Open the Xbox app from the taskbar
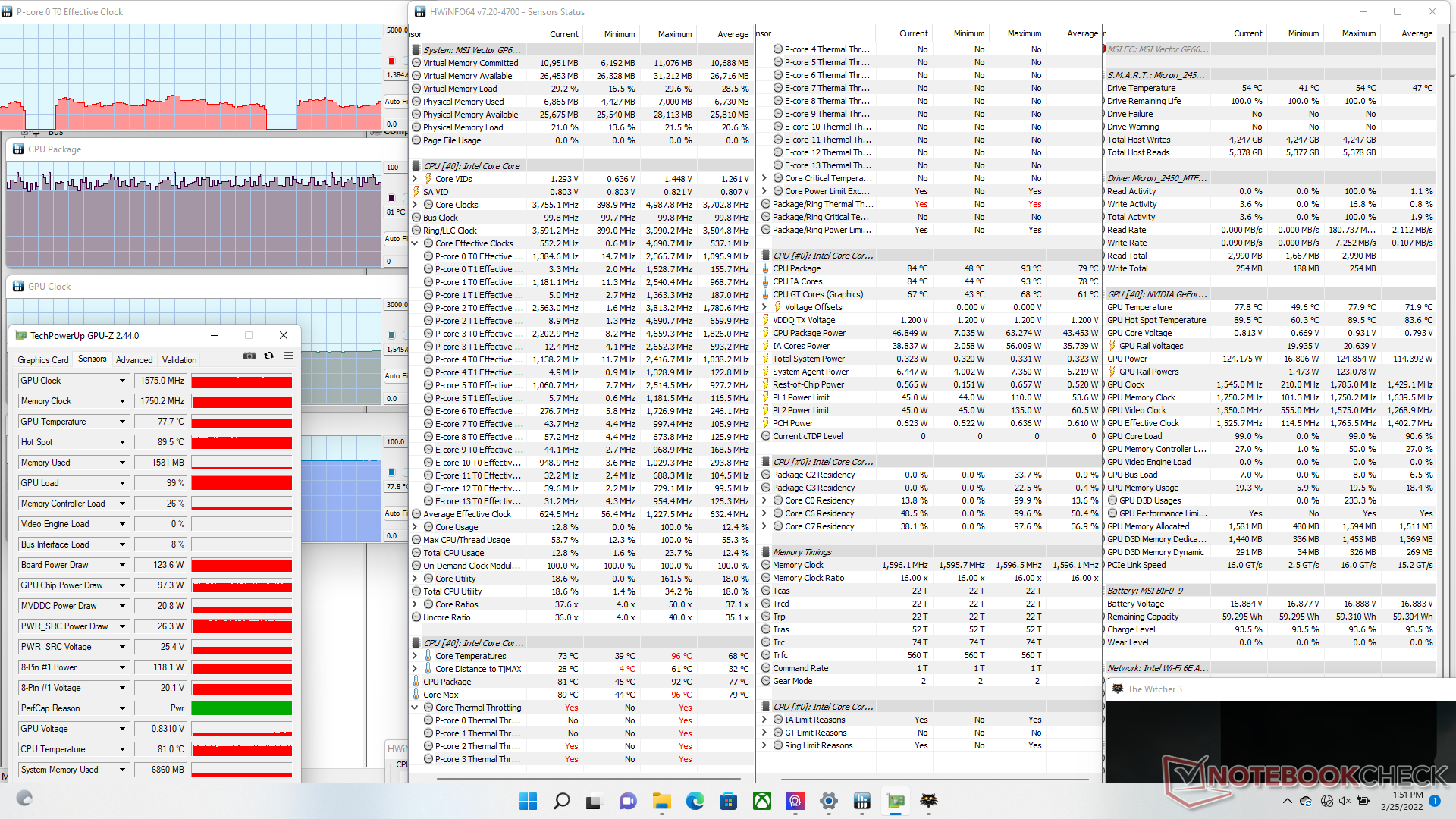Viewport: 1456px width, 819px height. (762, 801)
